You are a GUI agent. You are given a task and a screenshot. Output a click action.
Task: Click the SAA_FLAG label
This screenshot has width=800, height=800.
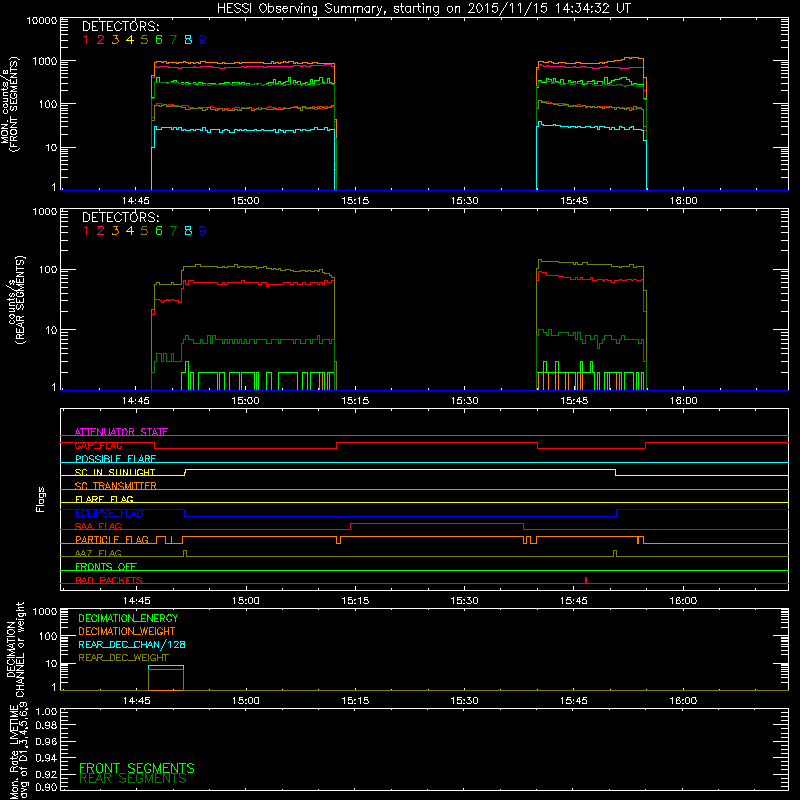click(98, 526)
